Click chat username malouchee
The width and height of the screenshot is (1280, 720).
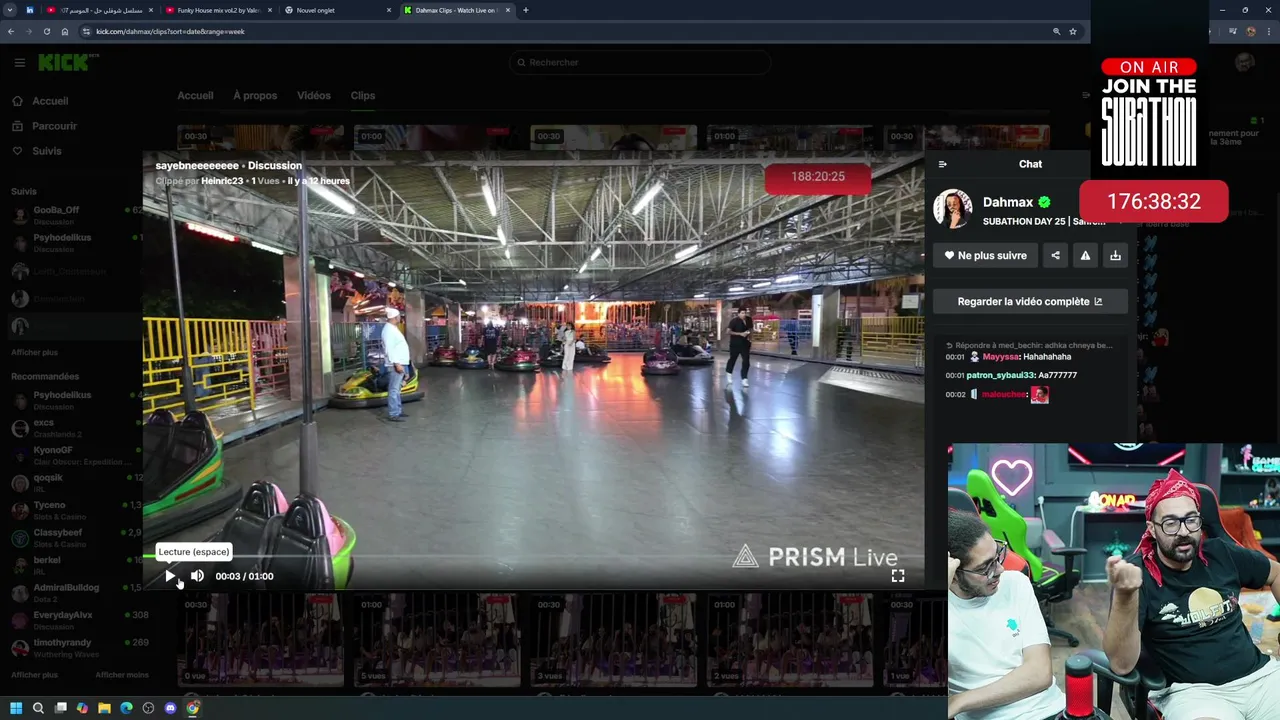tap(1003, 394)
